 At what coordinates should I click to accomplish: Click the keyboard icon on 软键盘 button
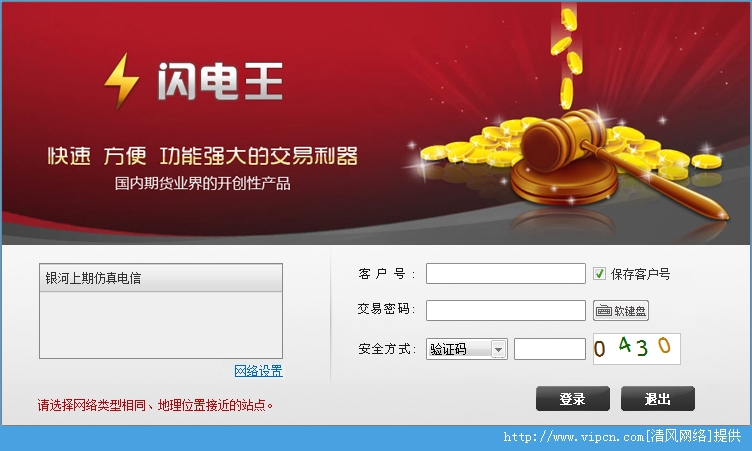coord(603,311)
